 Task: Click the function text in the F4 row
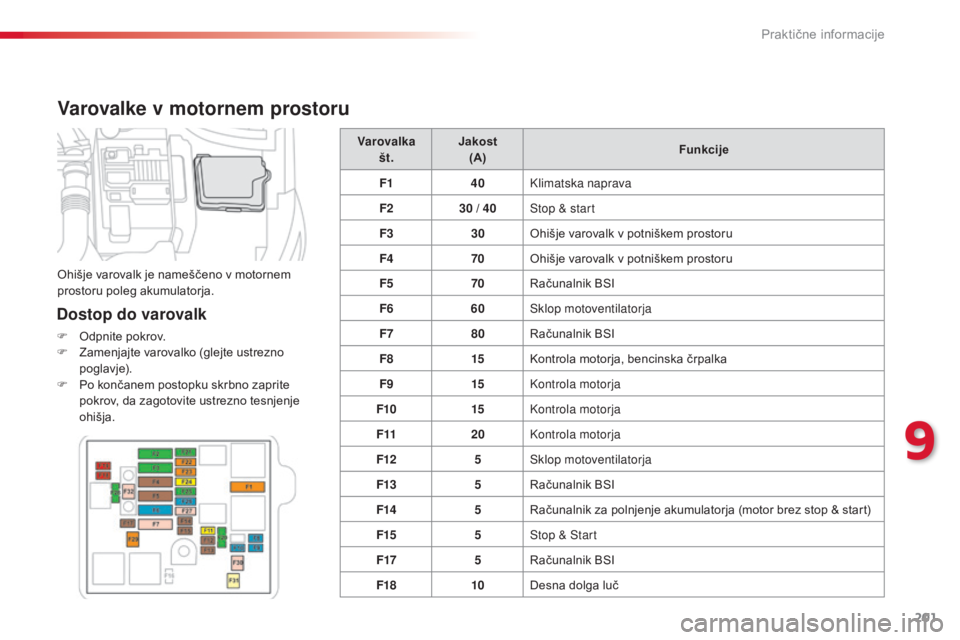pos(631,258)
